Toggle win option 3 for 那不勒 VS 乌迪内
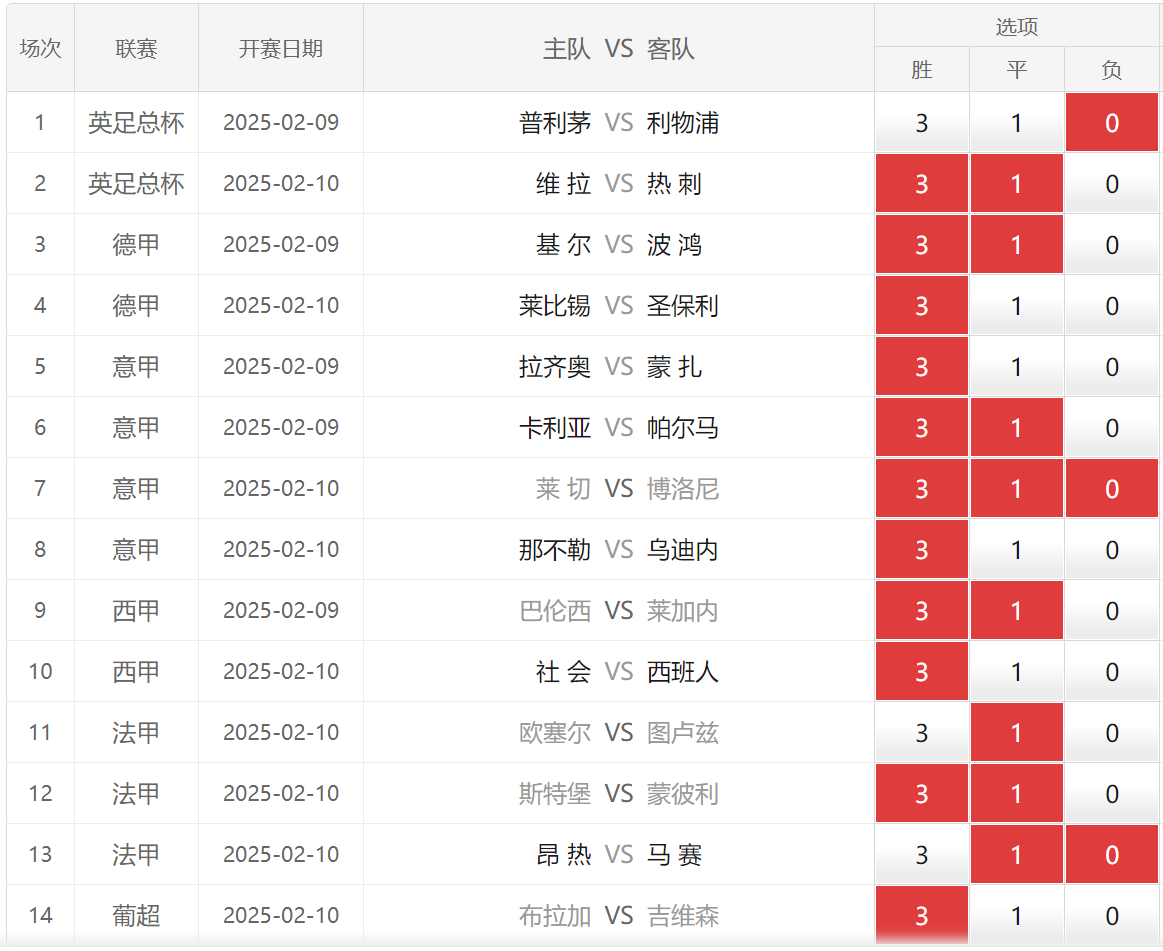The width and height of the screenshot is (1163, 951). [x=921, y=549]
